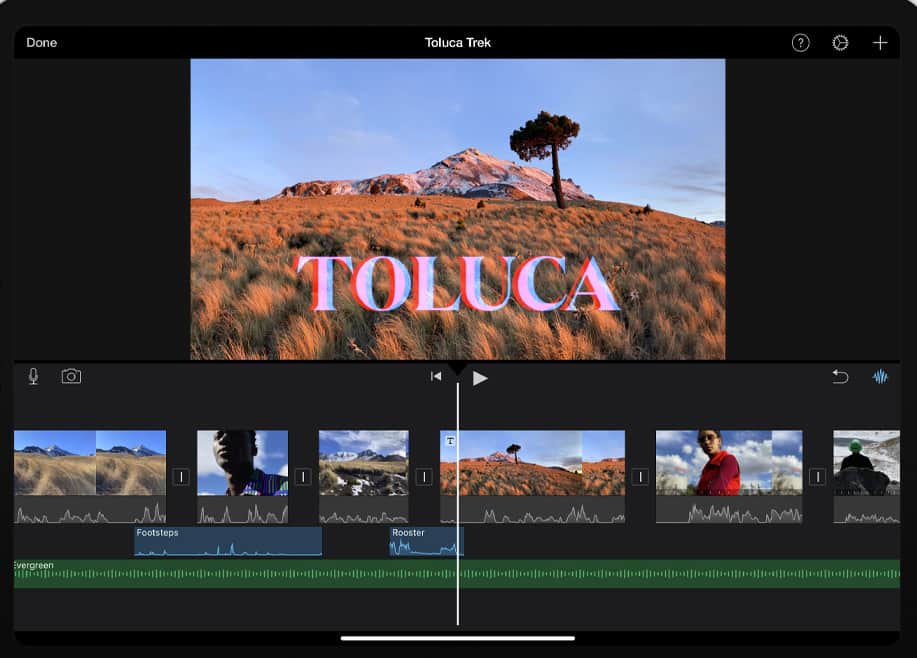Tap the transition icon after the first mountain clip

coord(180,477)
